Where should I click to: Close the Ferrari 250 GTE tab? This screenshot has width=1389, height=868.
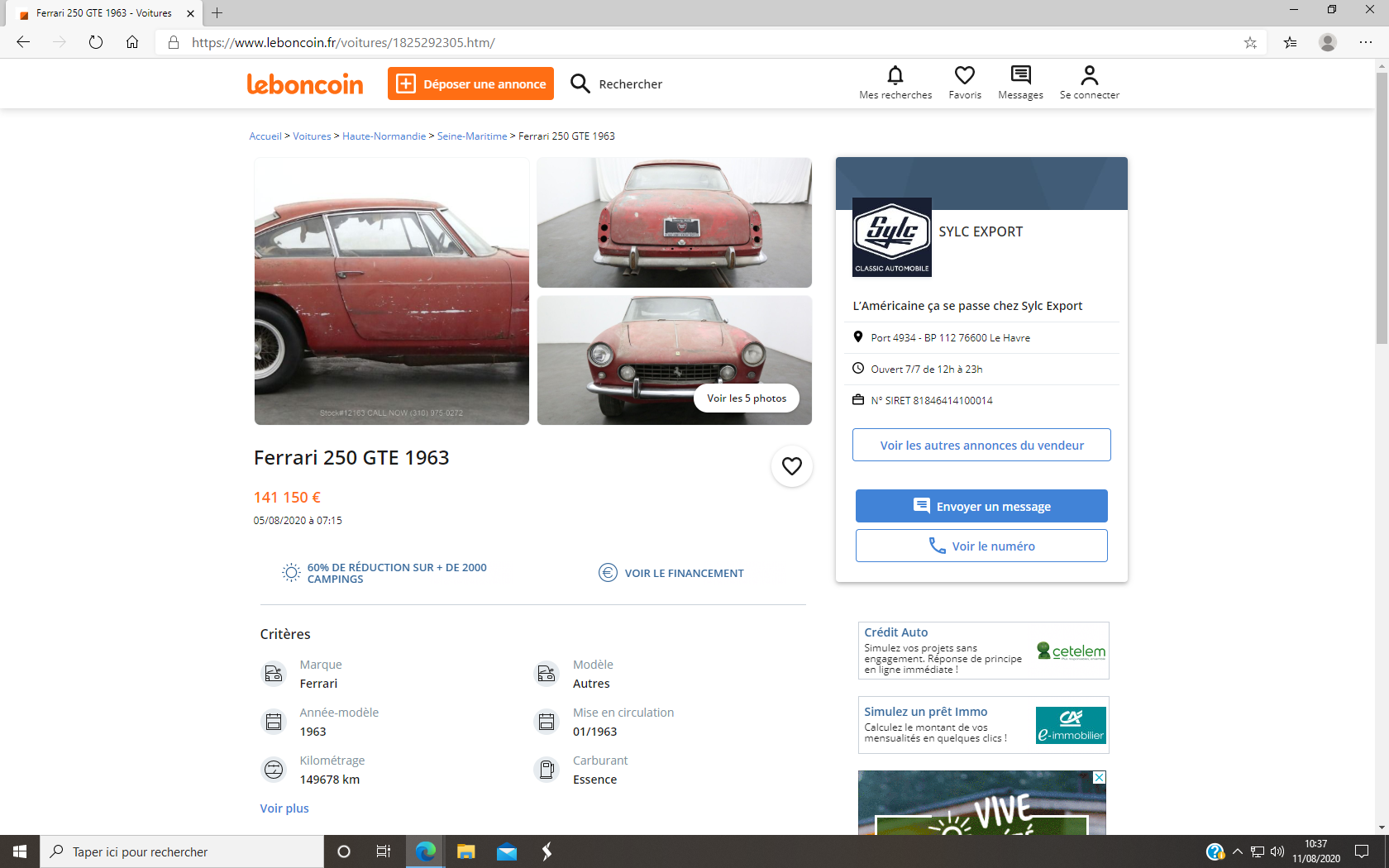(190, 13)
